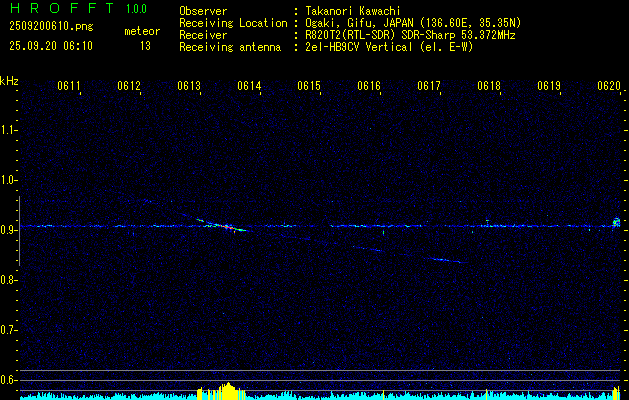Image resolution: width=629 pixels, height=400 pixels.
Task: Click the 1.0 frequency axis label
Action: pos(9,180)
